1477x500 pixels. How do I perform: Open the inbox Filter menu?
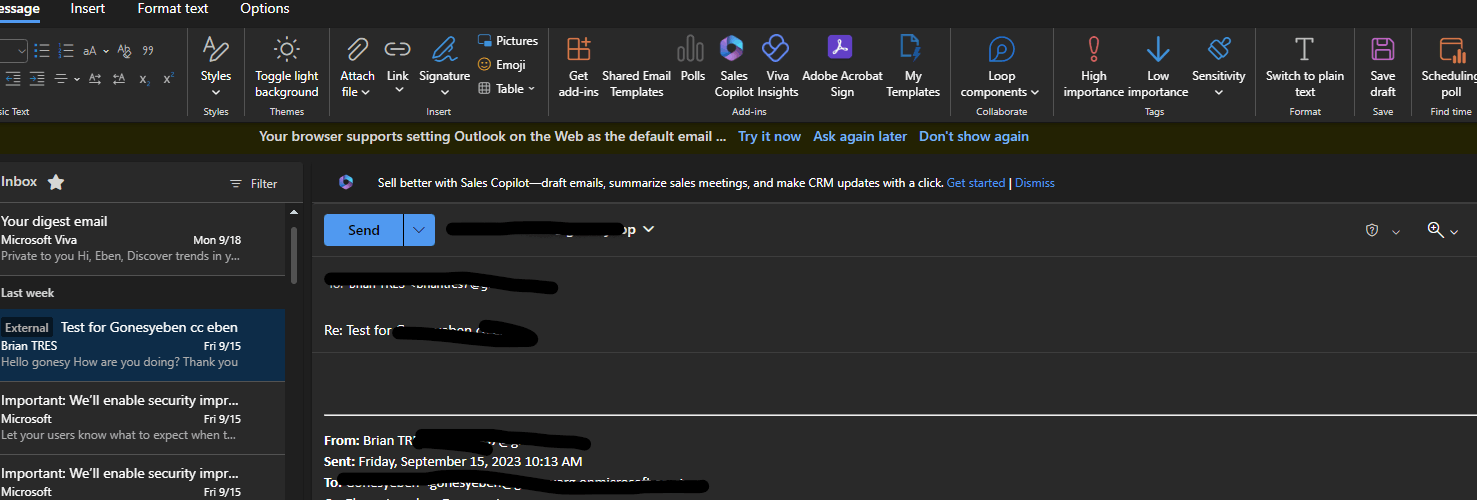point(254,184)
